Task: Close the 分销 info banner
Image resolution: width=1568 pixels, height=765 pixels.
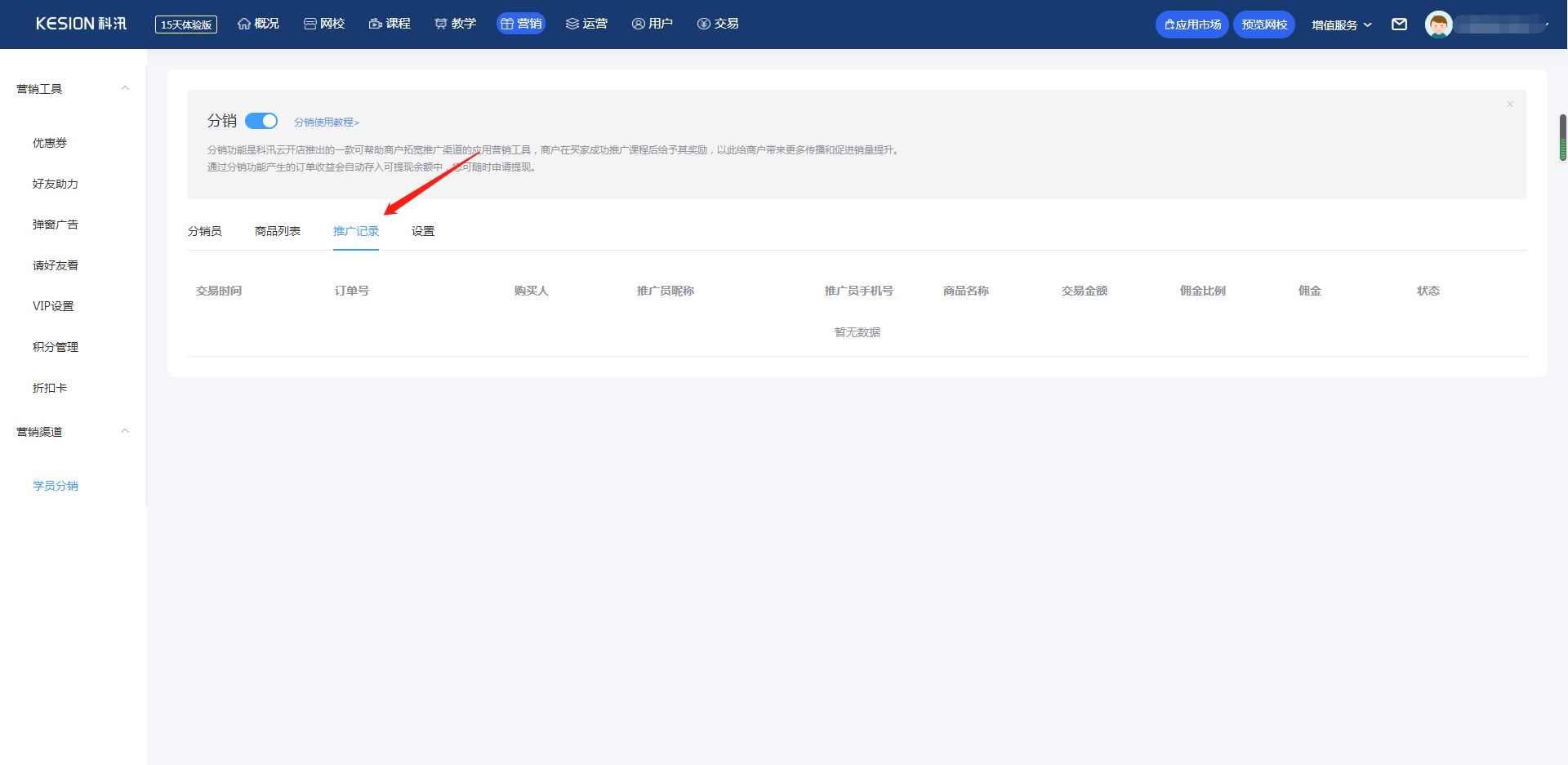Action: click(1510, 105)
